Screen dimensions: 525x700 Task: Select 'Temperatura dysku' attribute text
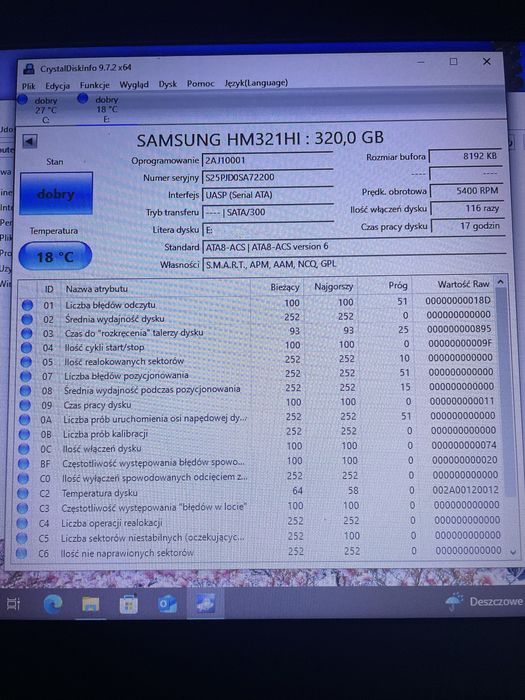tap(100, 493)
